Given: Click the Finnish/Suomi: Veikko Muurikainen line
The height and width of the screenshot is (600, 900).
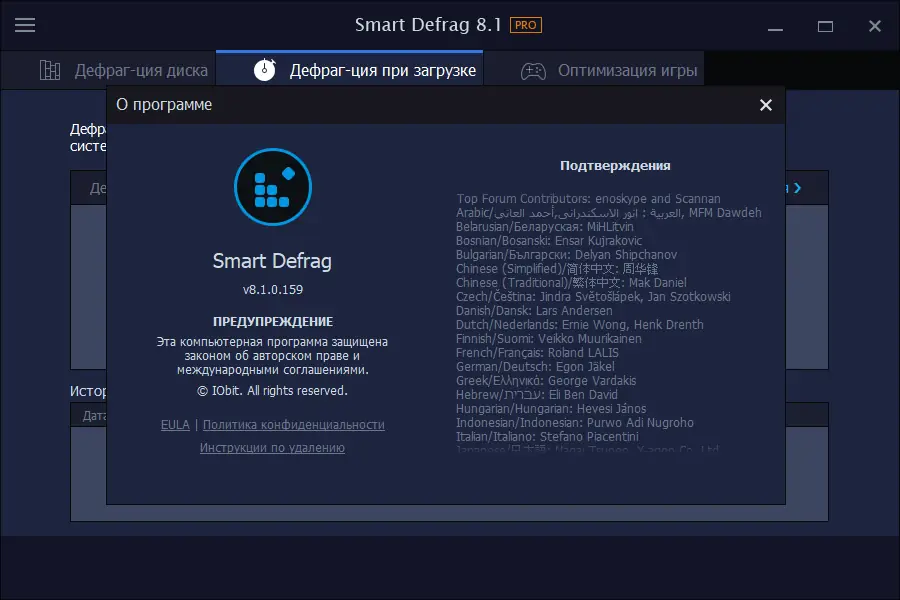Looking at the screenshot, I should pyautogui.click(x=549, y=339).
